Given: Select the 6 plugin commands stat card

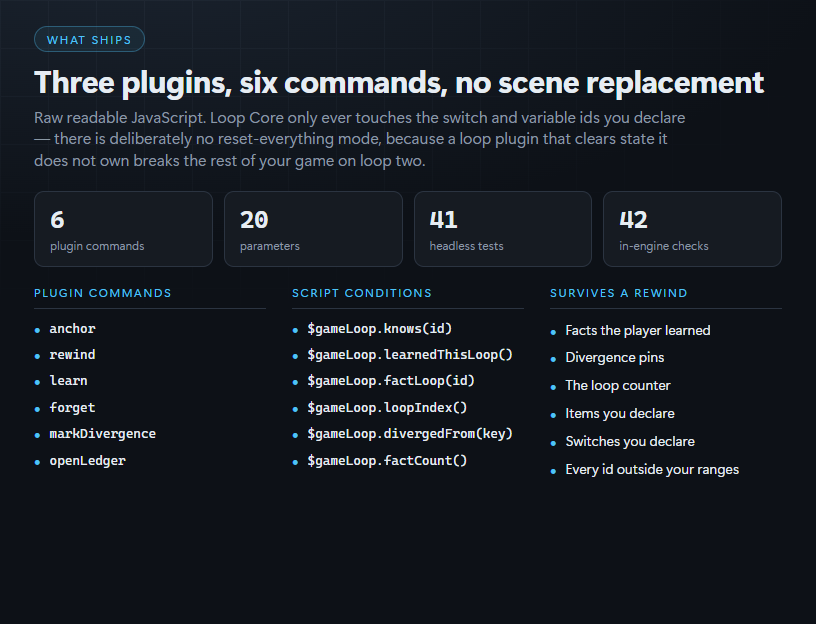Looking at the screenshot, I should point(123,229).
